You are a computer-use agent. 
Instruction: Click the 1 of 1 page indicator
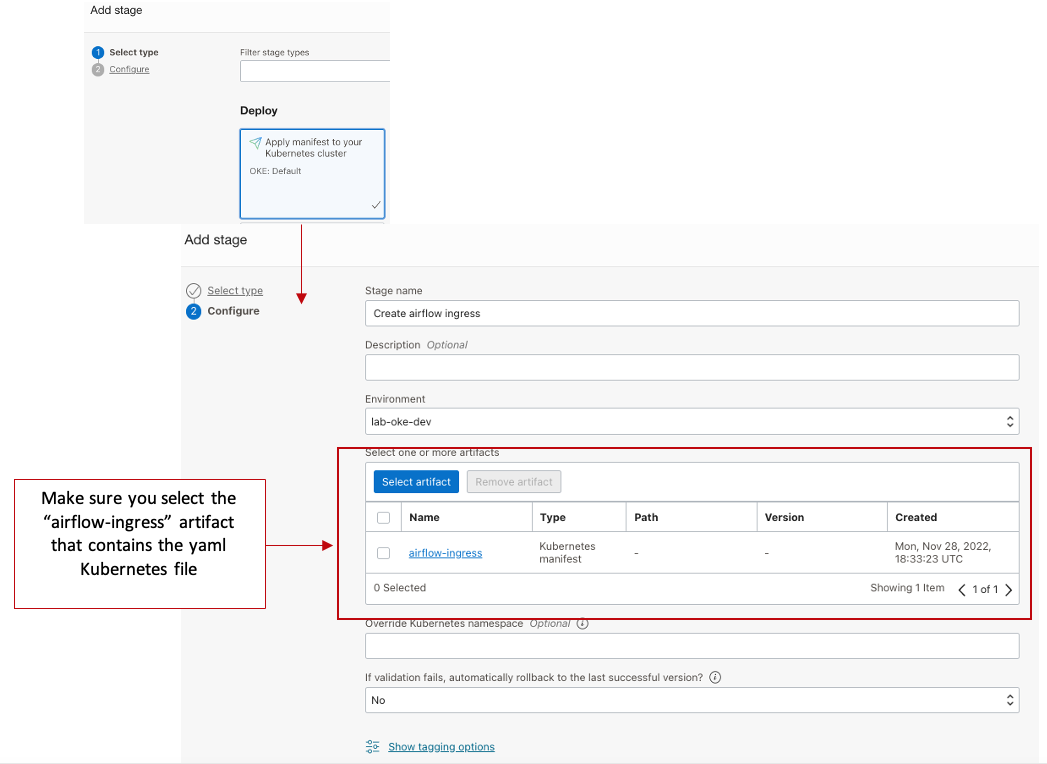coord(985,589)
